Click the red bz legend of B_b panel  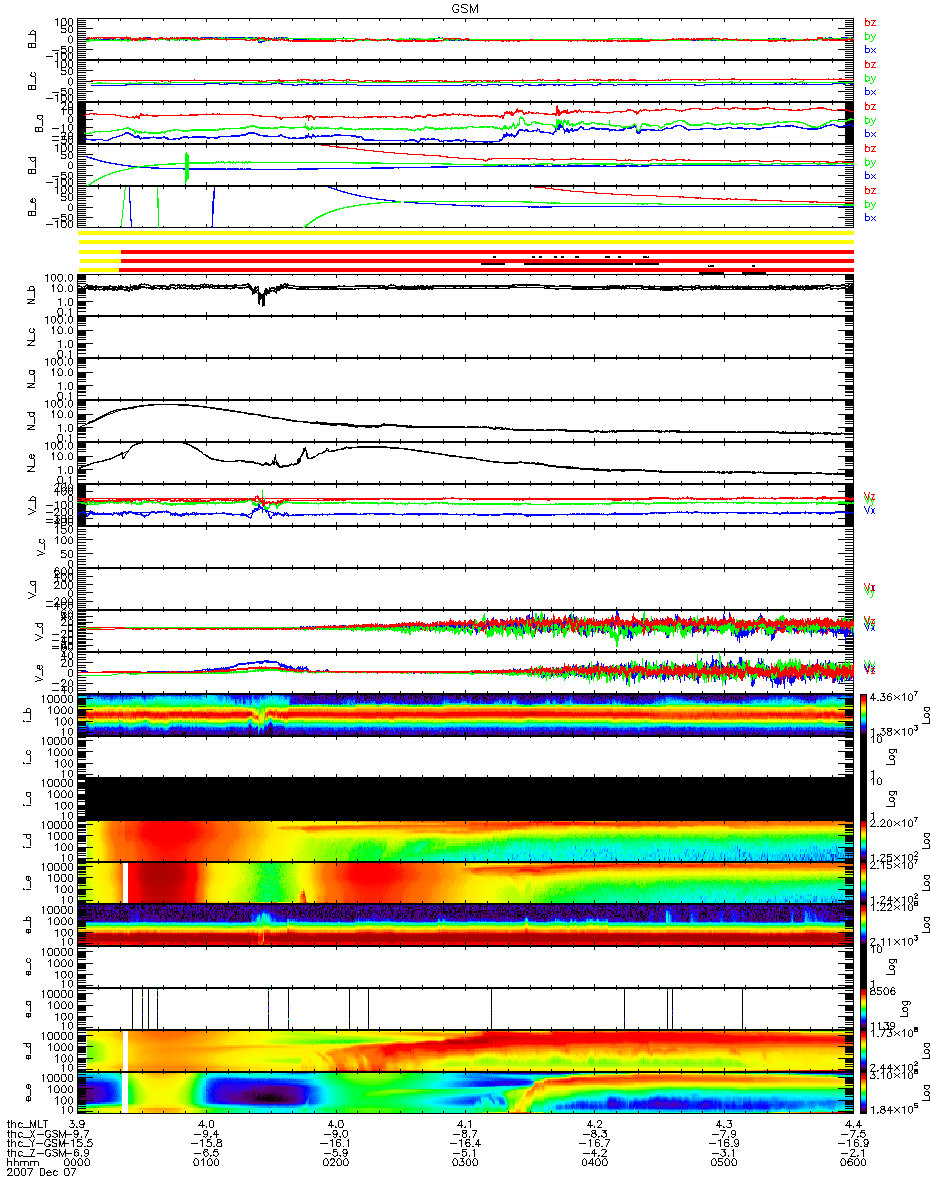point(869,22)
